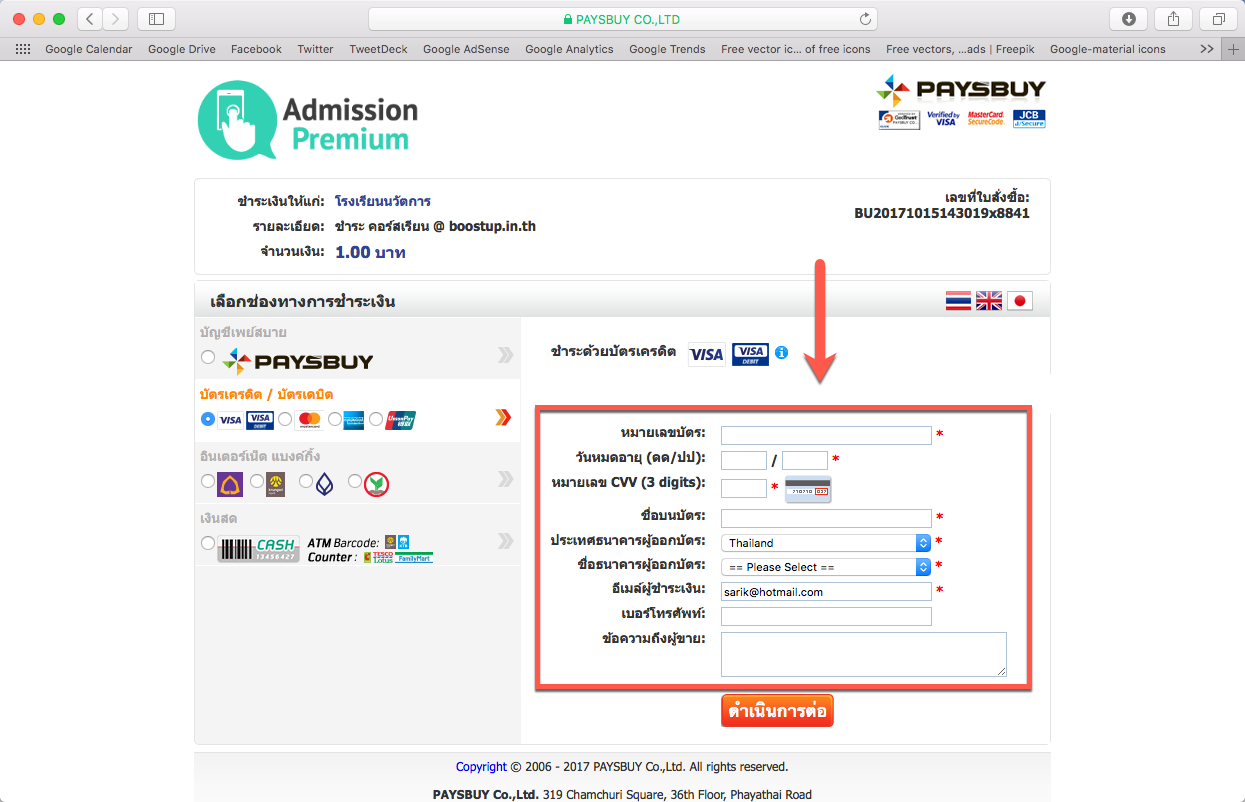
Task: Open the Google Trends bookmark
Action: click(x=667, y=49)
